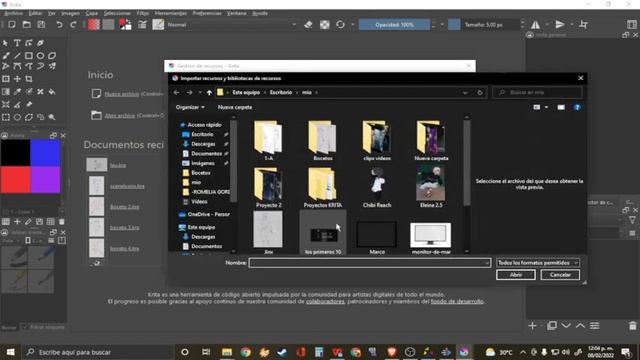Open the Capa menu
640x360 pixels.
91,13
